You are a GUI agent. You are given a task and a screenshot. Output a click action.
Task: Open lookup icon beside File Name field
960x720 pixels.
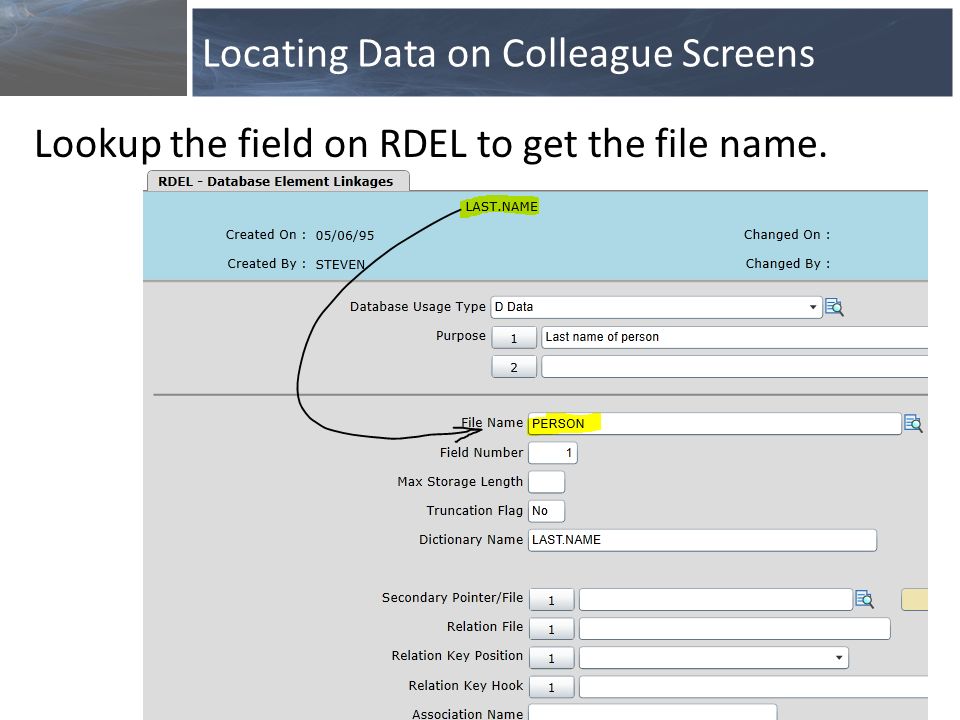pos(913,423)
